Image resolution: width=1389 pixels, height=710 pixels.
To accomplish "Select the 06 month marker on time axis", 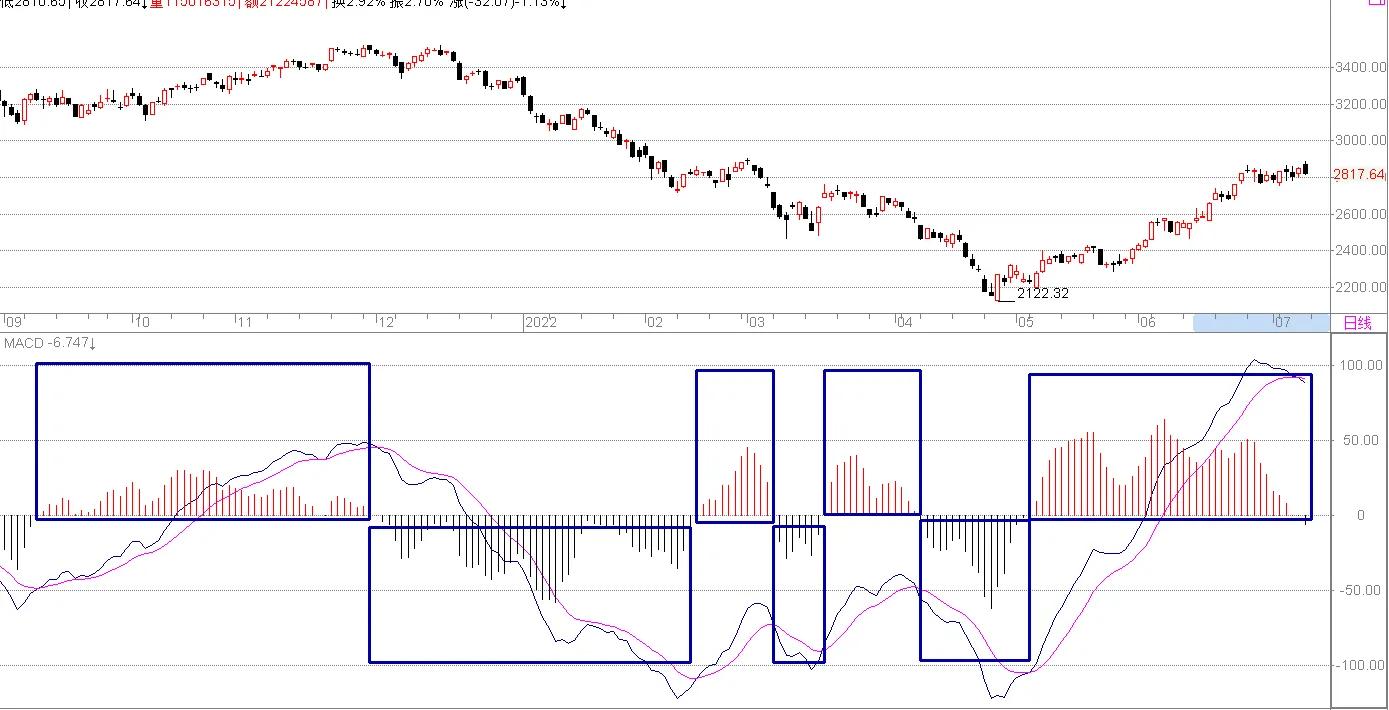I will pos(1147,322).
